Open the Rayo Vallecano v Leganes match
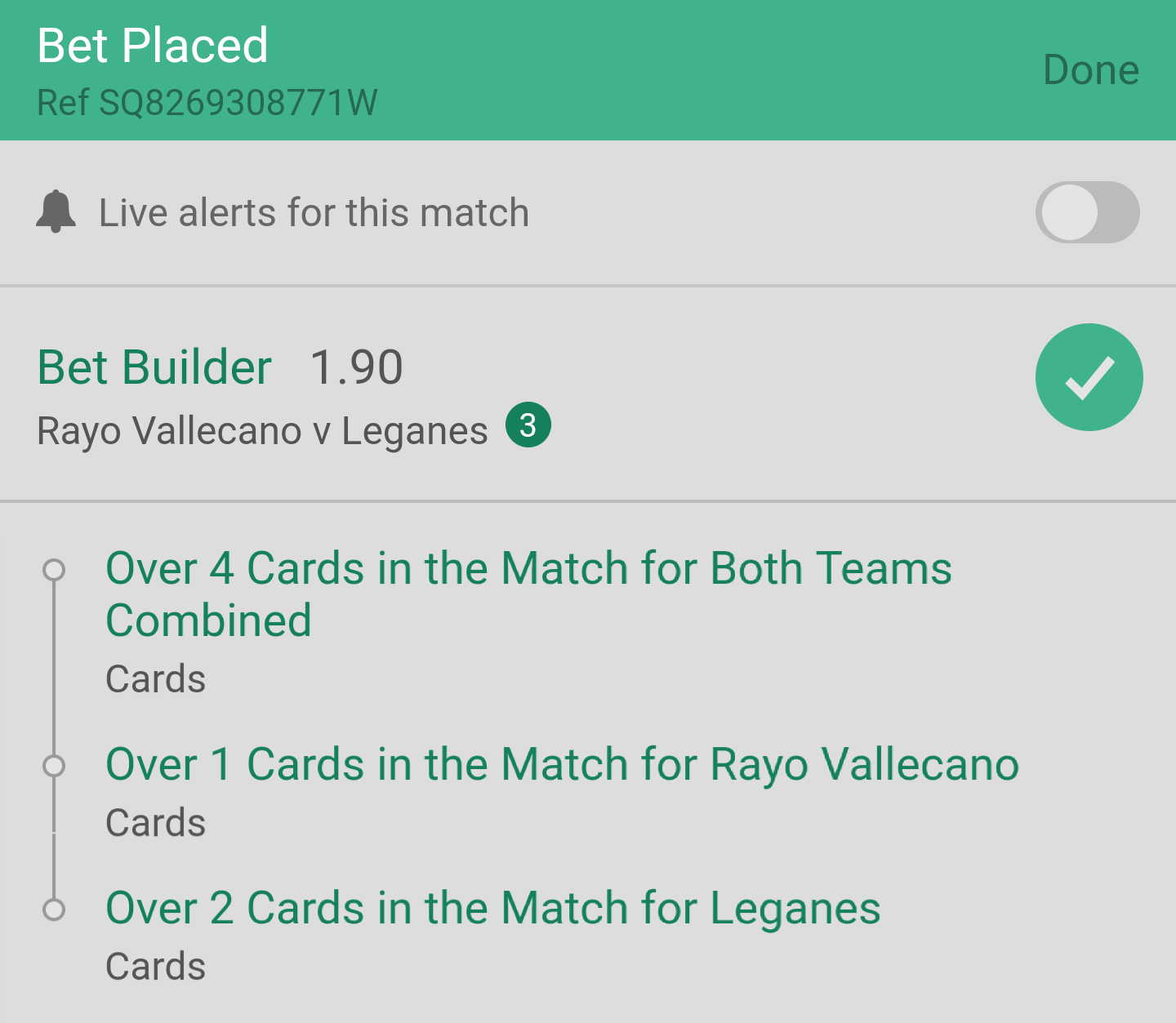The width and height of the screenshot is (1176, 1023). (262, 430)
